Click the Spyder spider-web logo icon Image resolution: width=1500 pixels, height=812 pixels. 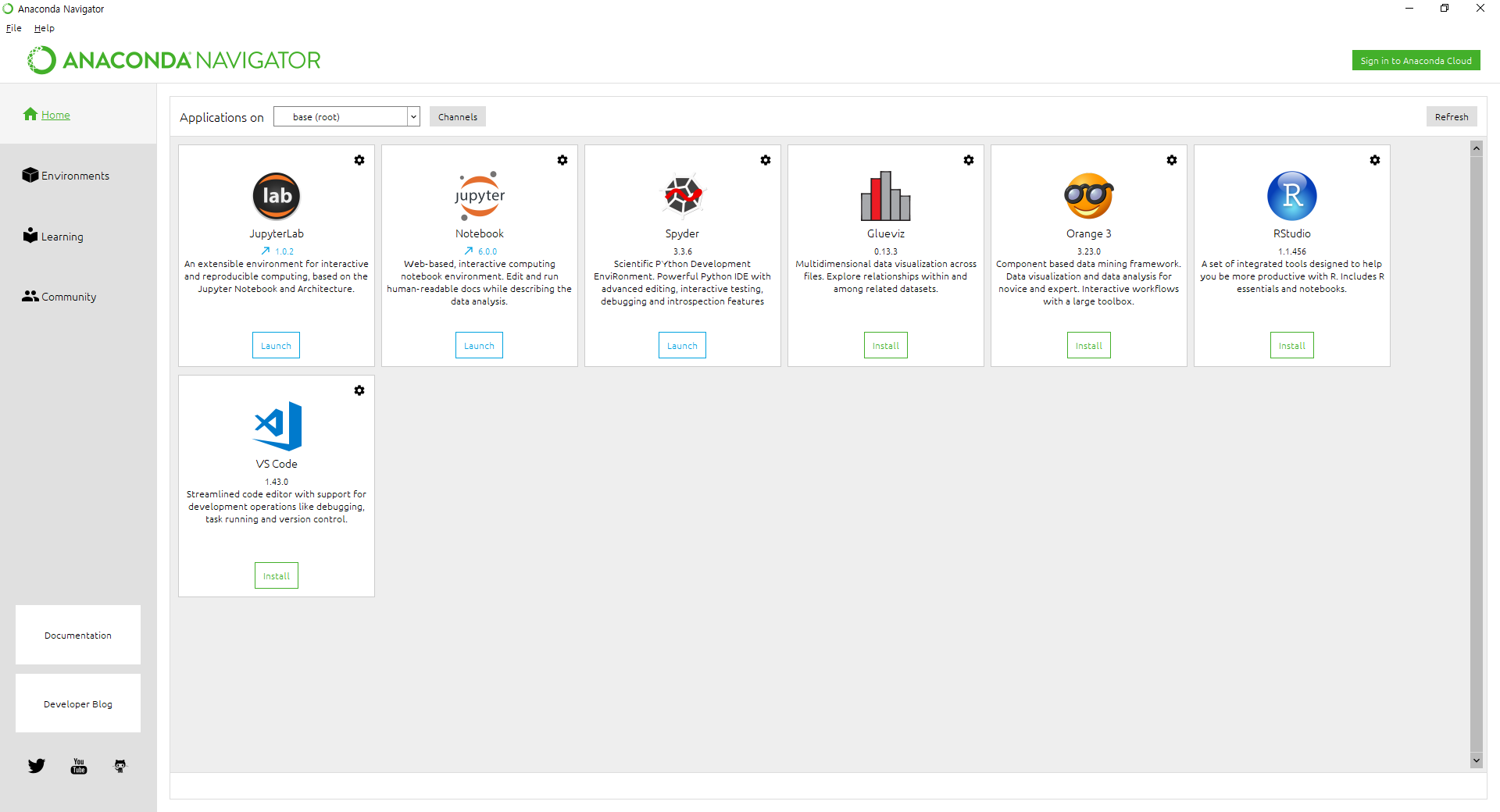(683, 195)
